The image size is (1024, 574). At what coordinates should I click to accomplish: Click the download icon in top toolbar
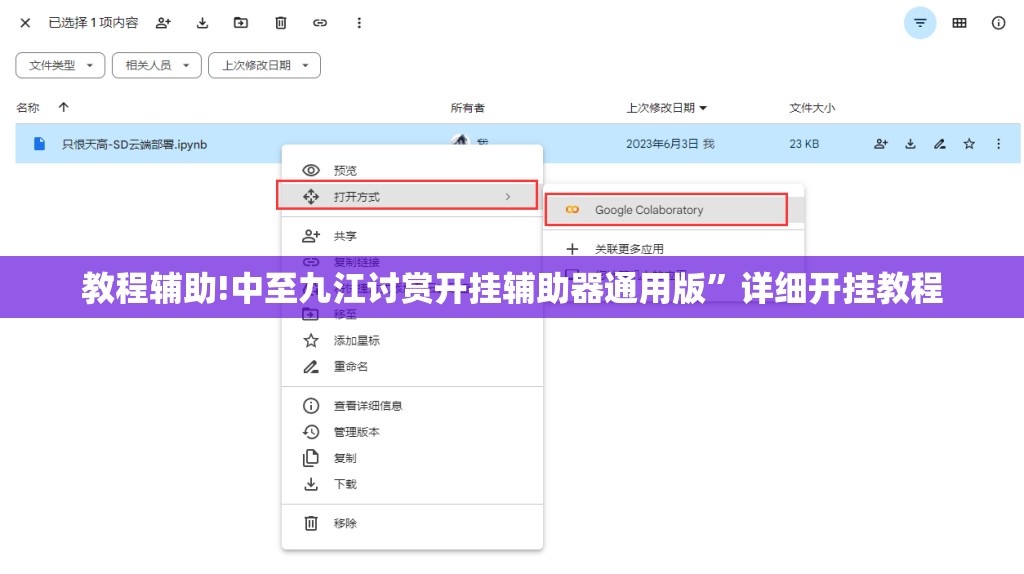[x=202, y=23]
